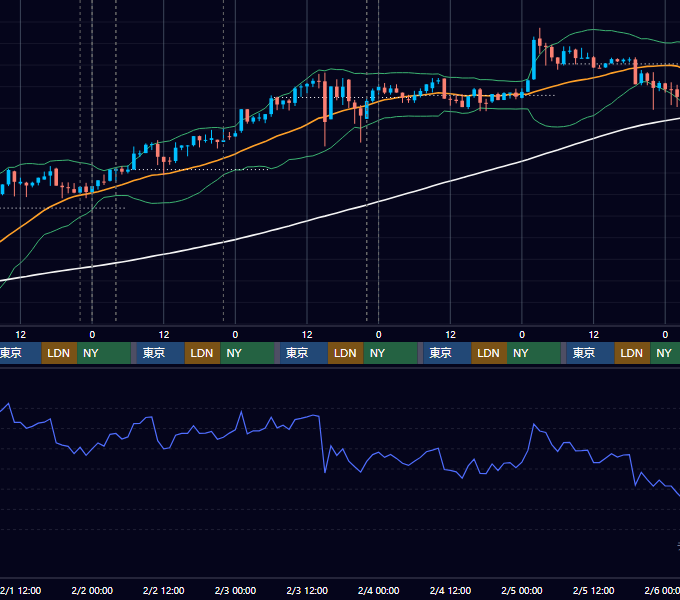
Task: Select the LDN session block on 2/5
Action: (632, 353)
